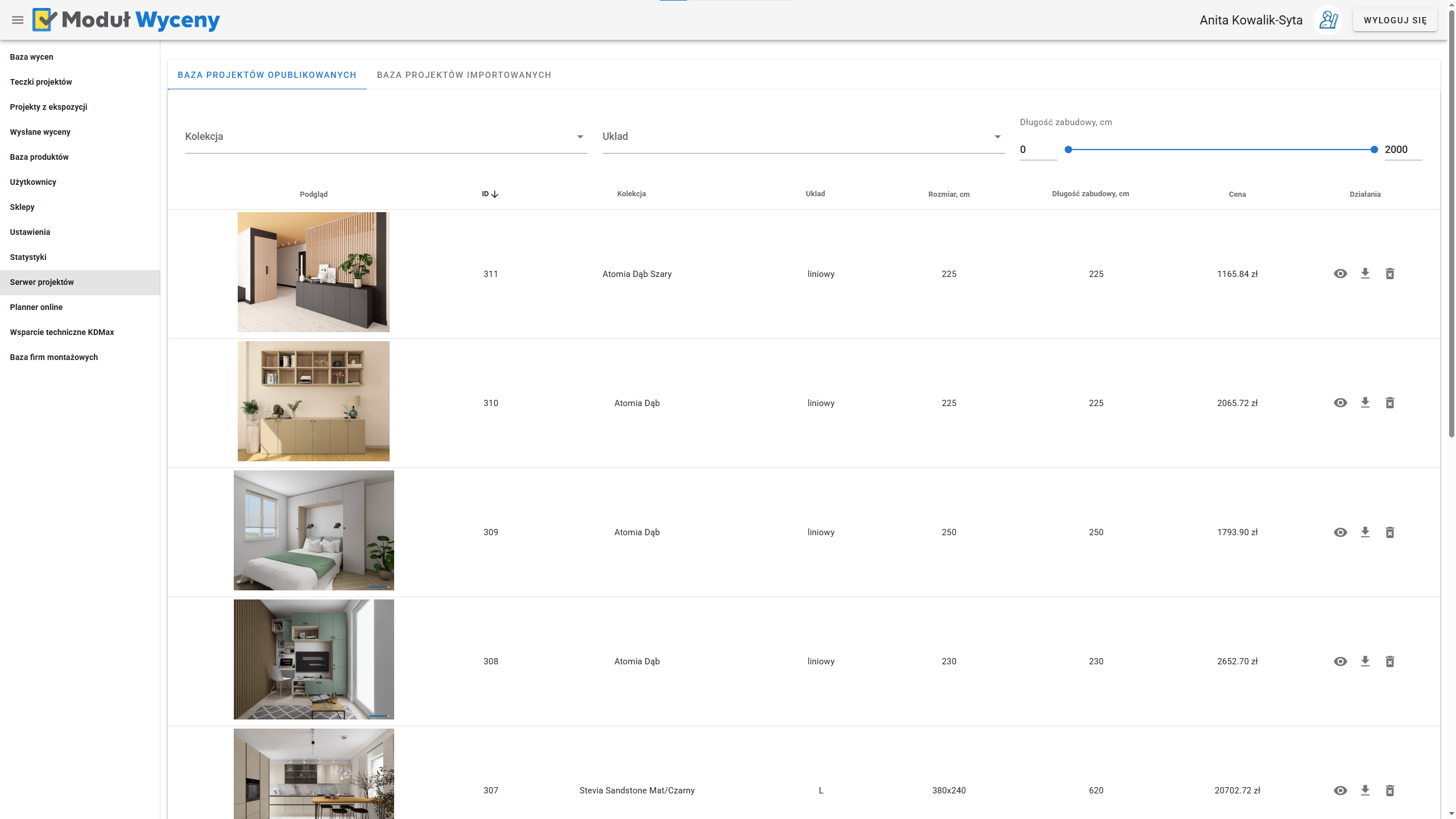Delete project 310
1456x819 pixels.
click(x=1389, y=403)
